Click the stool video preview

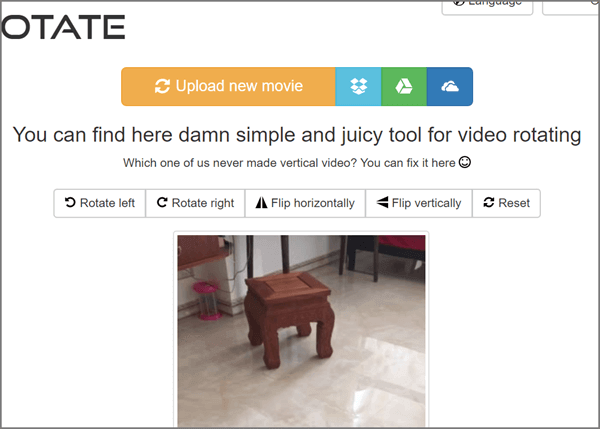(x=301, y=331)
